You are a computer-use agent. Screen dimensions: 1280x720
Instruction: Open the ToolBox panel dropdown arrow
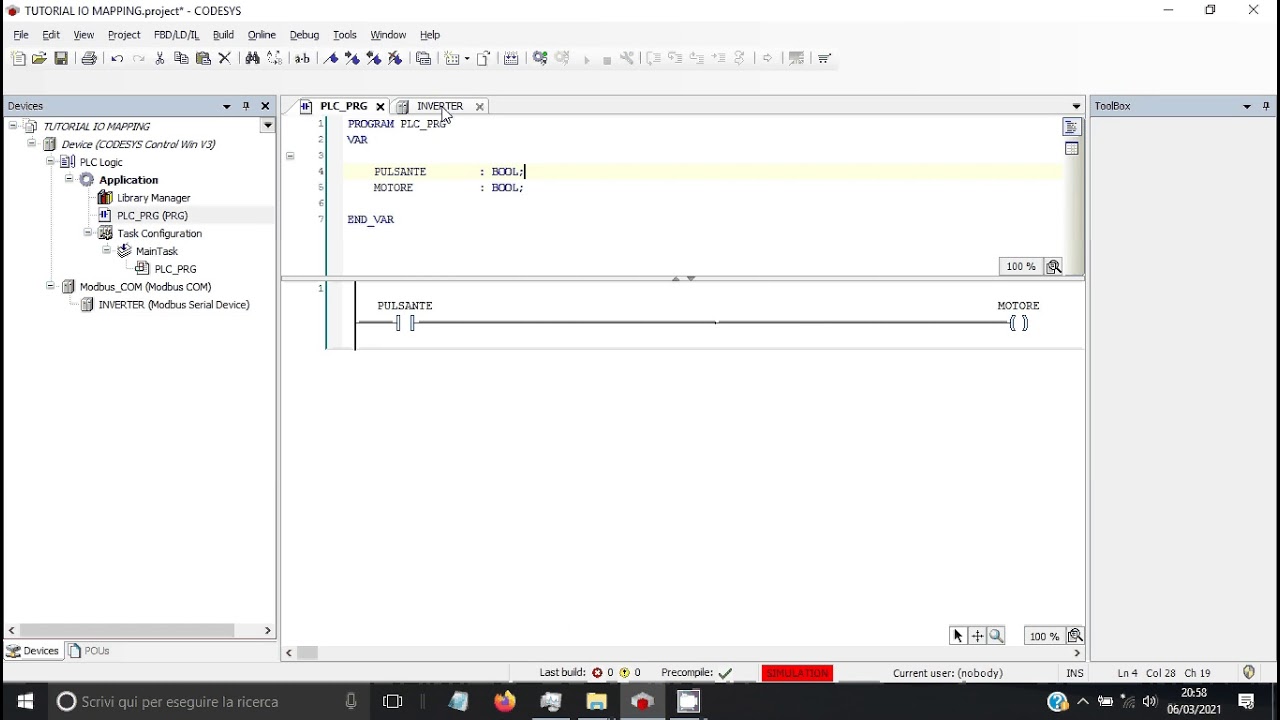tap(1247, 106)
